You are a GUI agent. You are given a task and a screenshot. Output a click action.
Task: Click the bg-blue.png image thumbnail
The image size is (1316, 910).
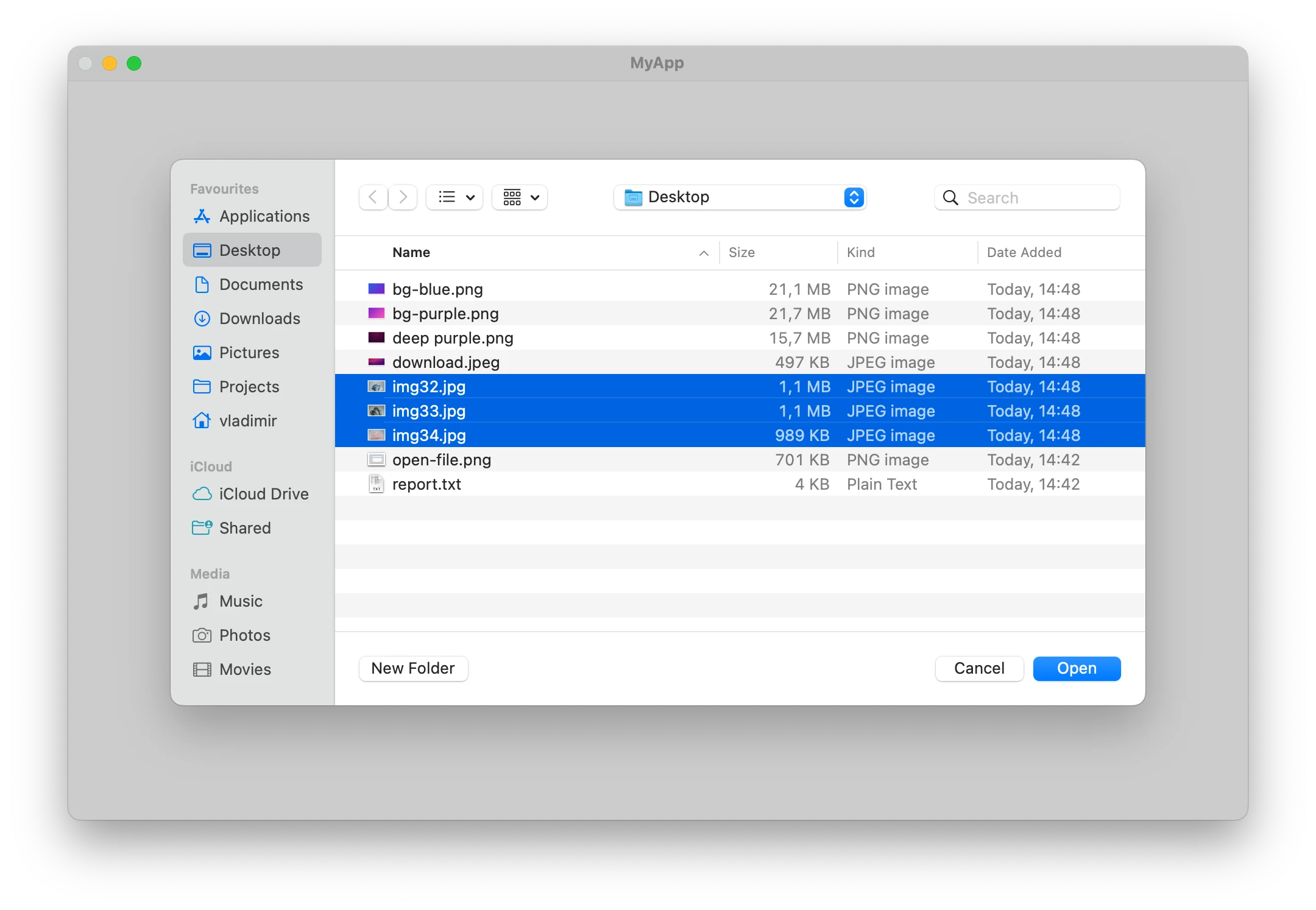tap(376, 289)
